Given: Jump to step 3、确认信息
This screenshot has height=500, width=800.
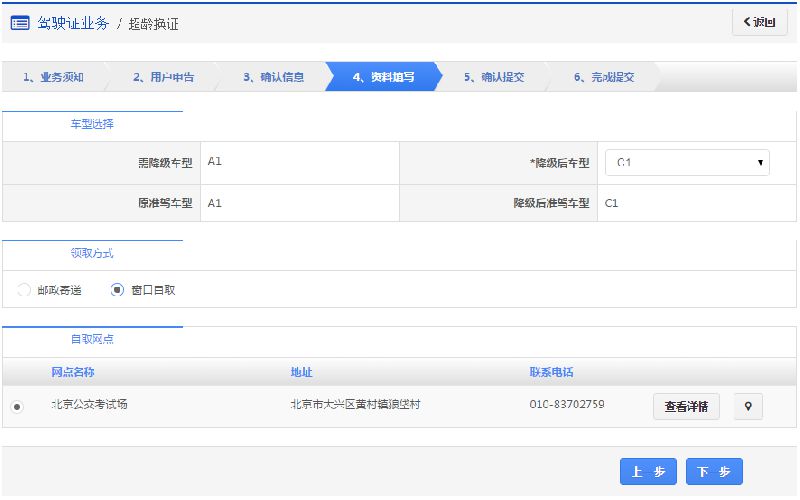Looking at the screenshot, I should coord(273,77).
